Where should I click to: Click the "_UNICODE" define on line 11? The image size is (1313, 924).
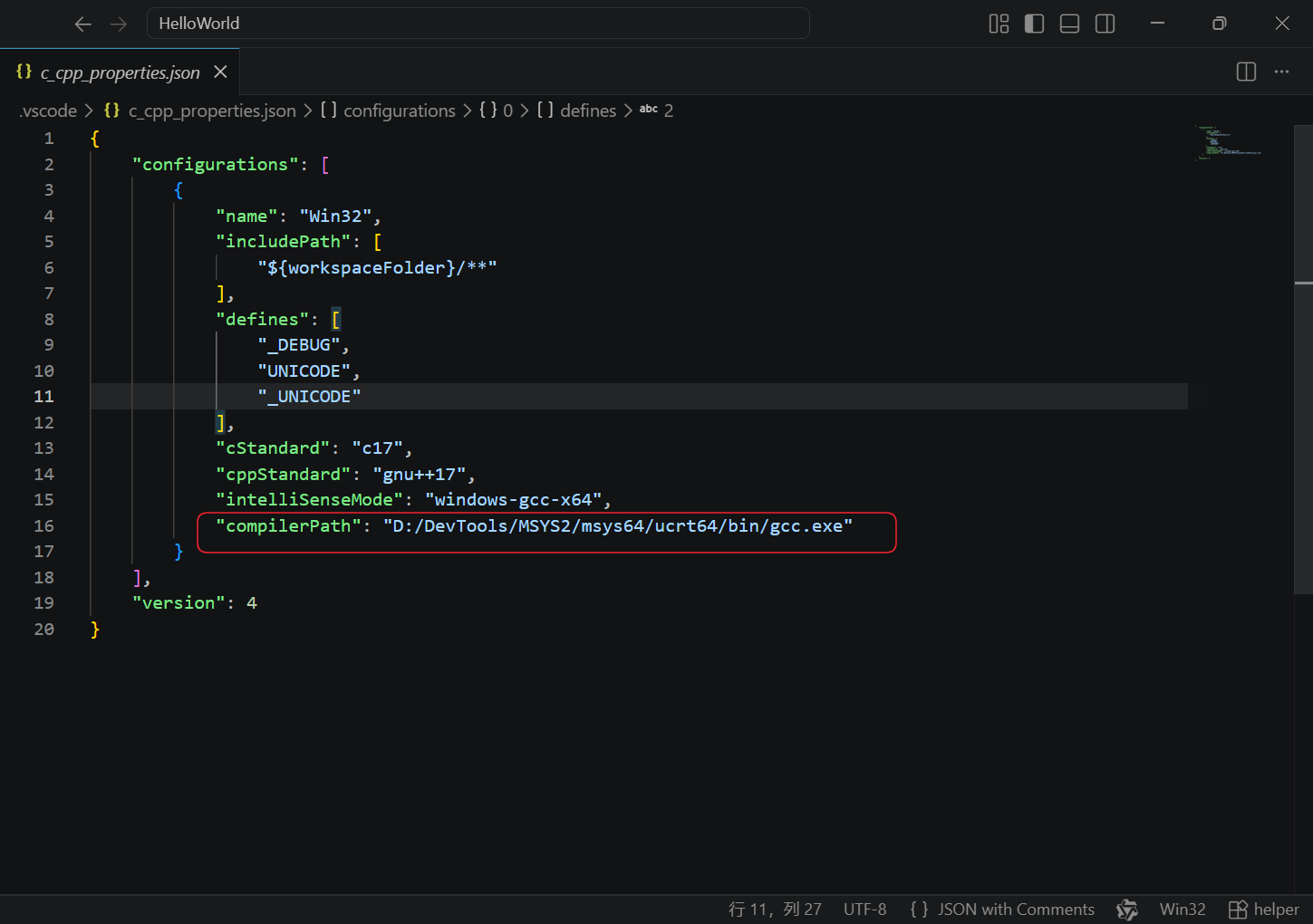pyautogui.click(x=309, y=397)
